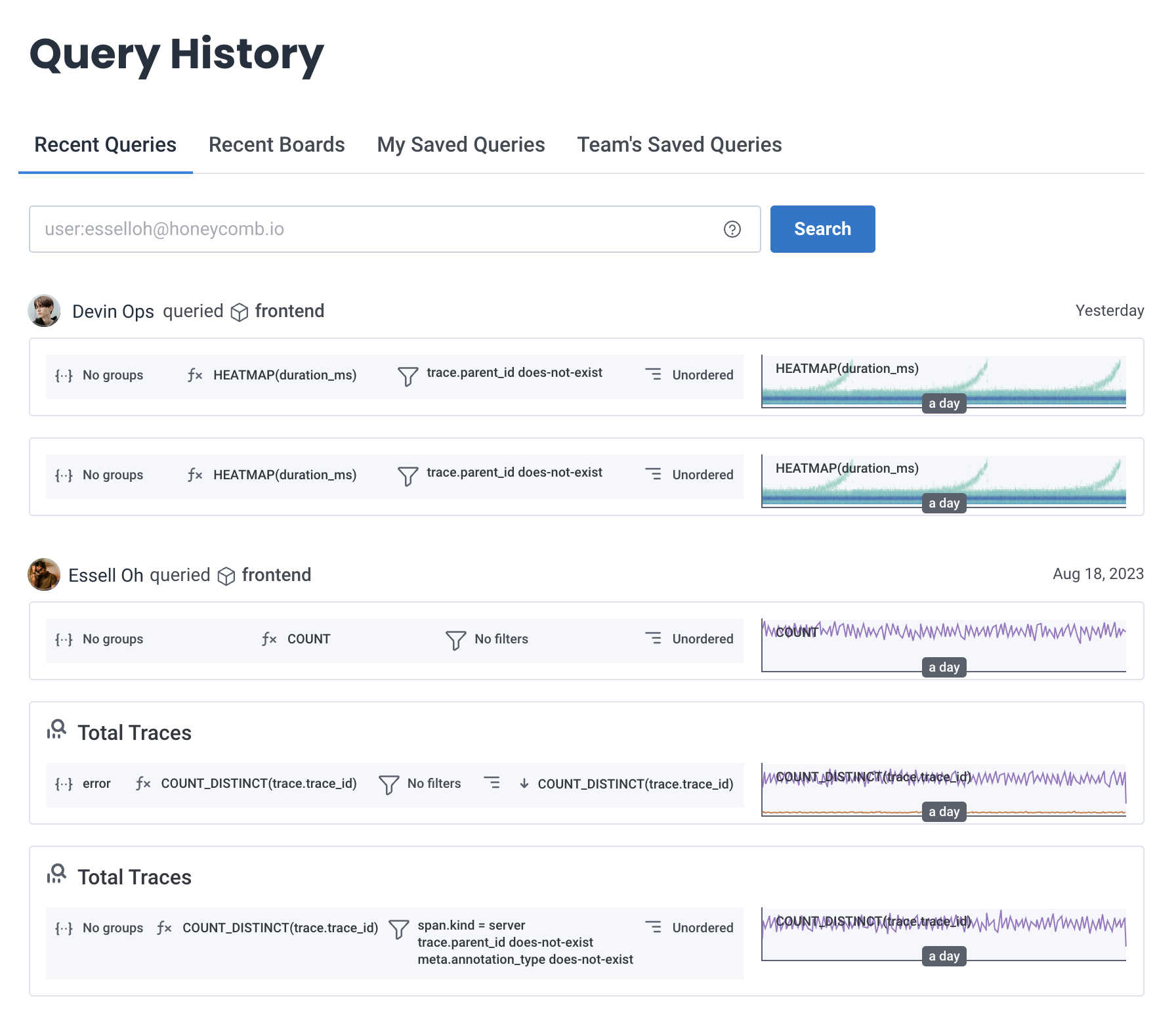Image resolution: width=1176 pixels, height=1015 pixels.
Task: Select the My Saved Queries tab
Action: 460,144
